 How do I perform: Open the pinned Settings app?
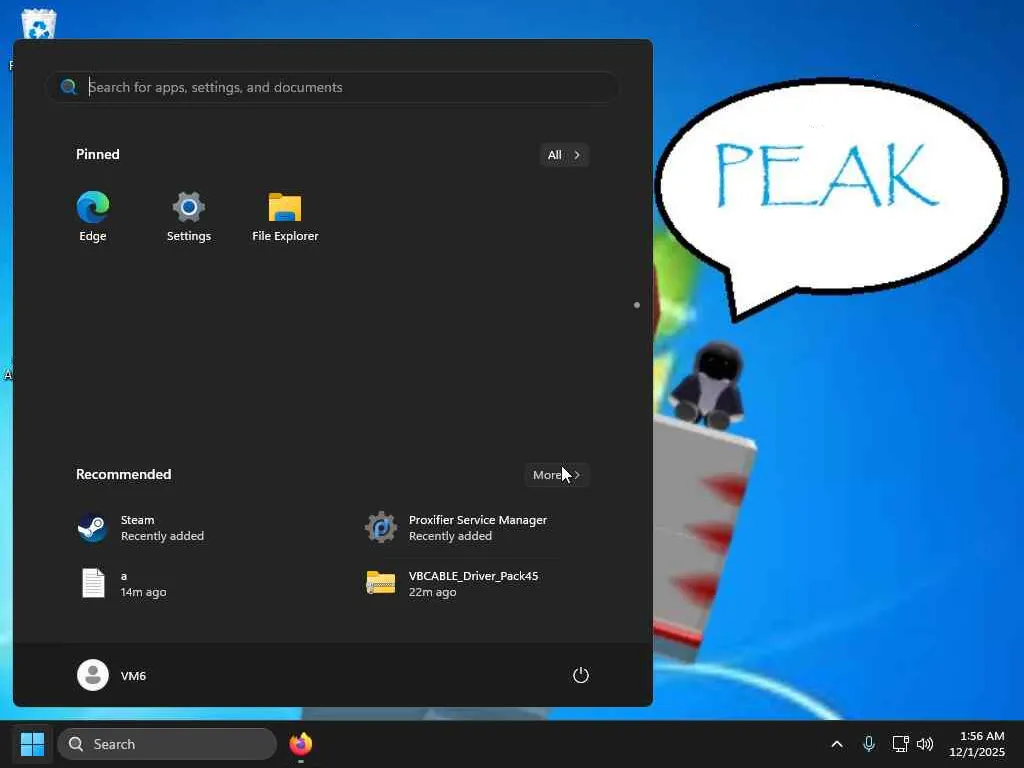(x=189, y=217)
